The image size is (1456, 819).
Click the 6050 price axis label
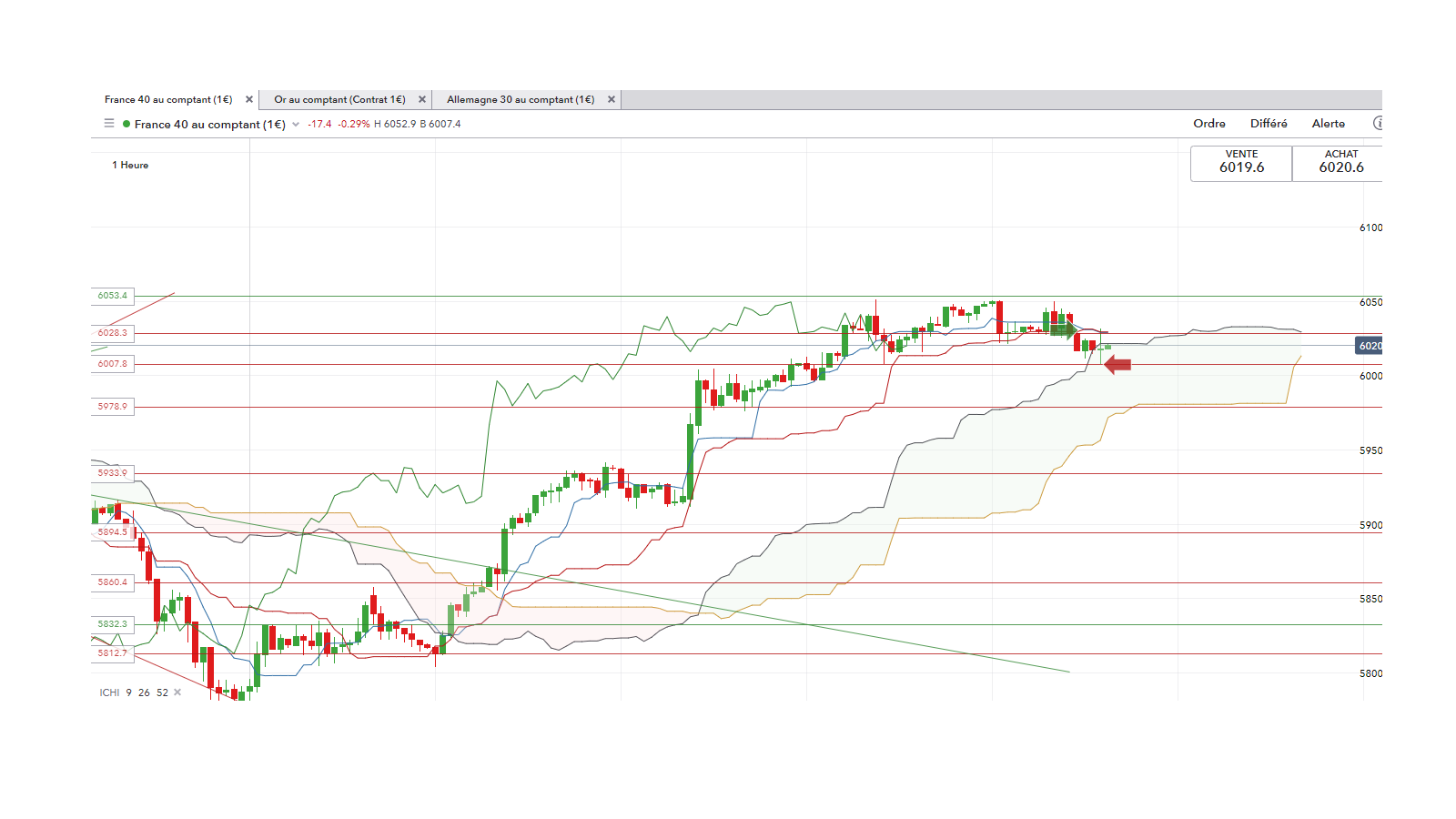pyautogui.click(x=1370, y=302)
